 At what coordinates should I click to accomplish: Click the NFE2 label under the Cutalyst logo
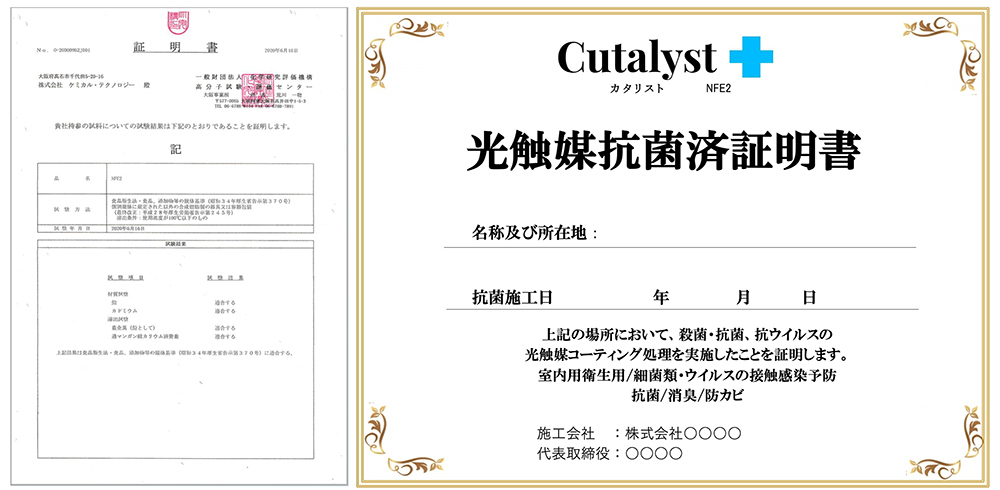coord(719,88)
